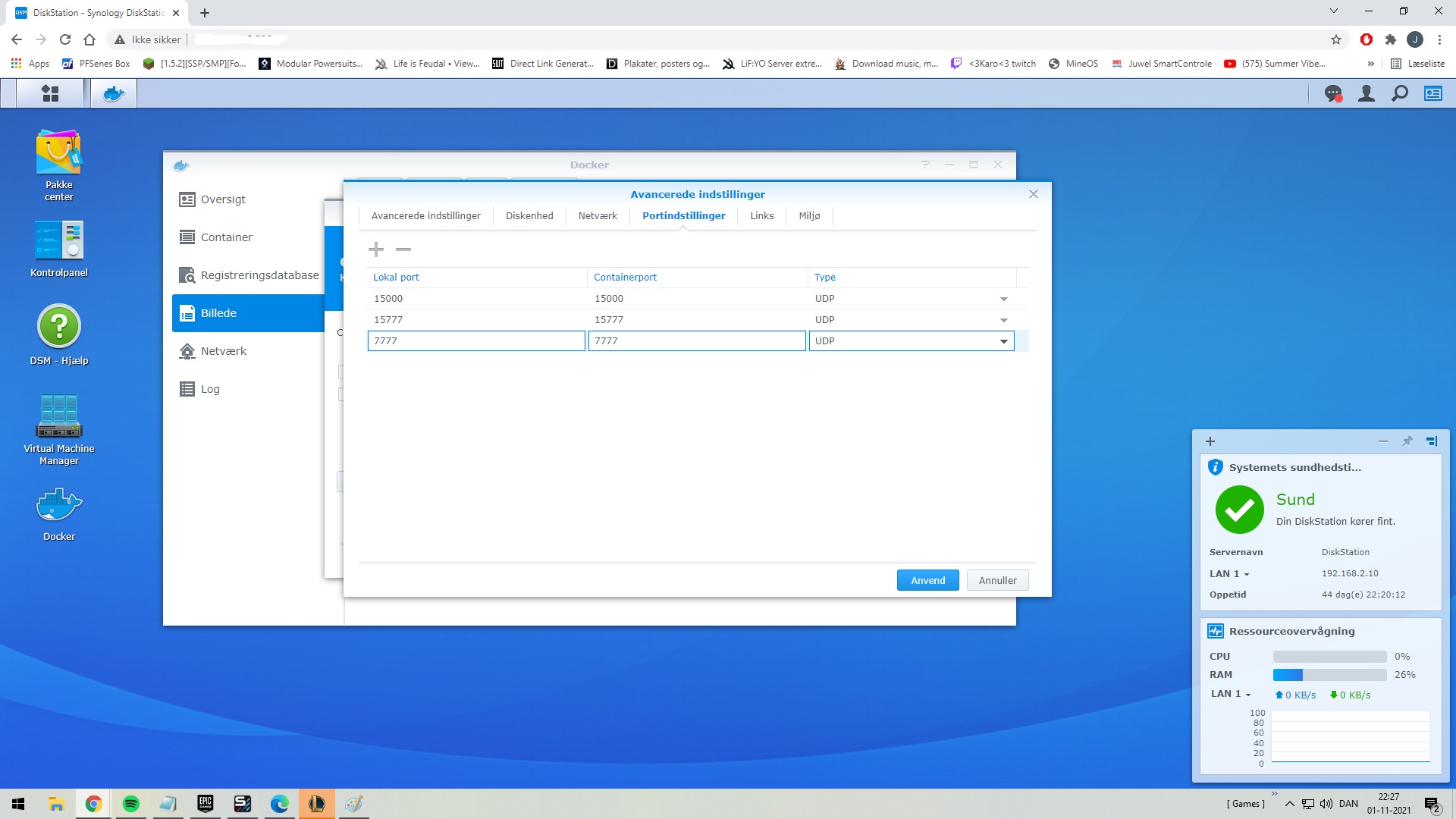1456x819 pixels.
Task: Switch to the Netværk tab in Avancerede indstillinger
Action: click(598, 215)
